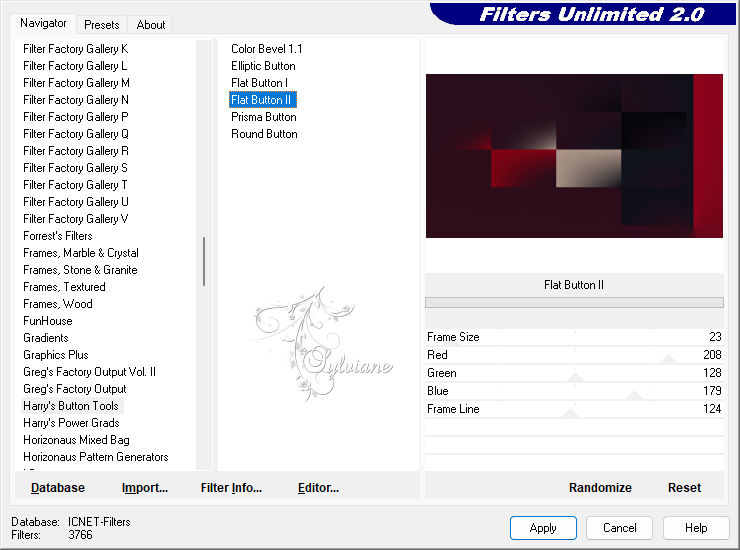Image resolution: width=740 pixels, height=550 pixels.
Task: Select Filter Factory Gallery Q
Action: (x=76, y=134)
